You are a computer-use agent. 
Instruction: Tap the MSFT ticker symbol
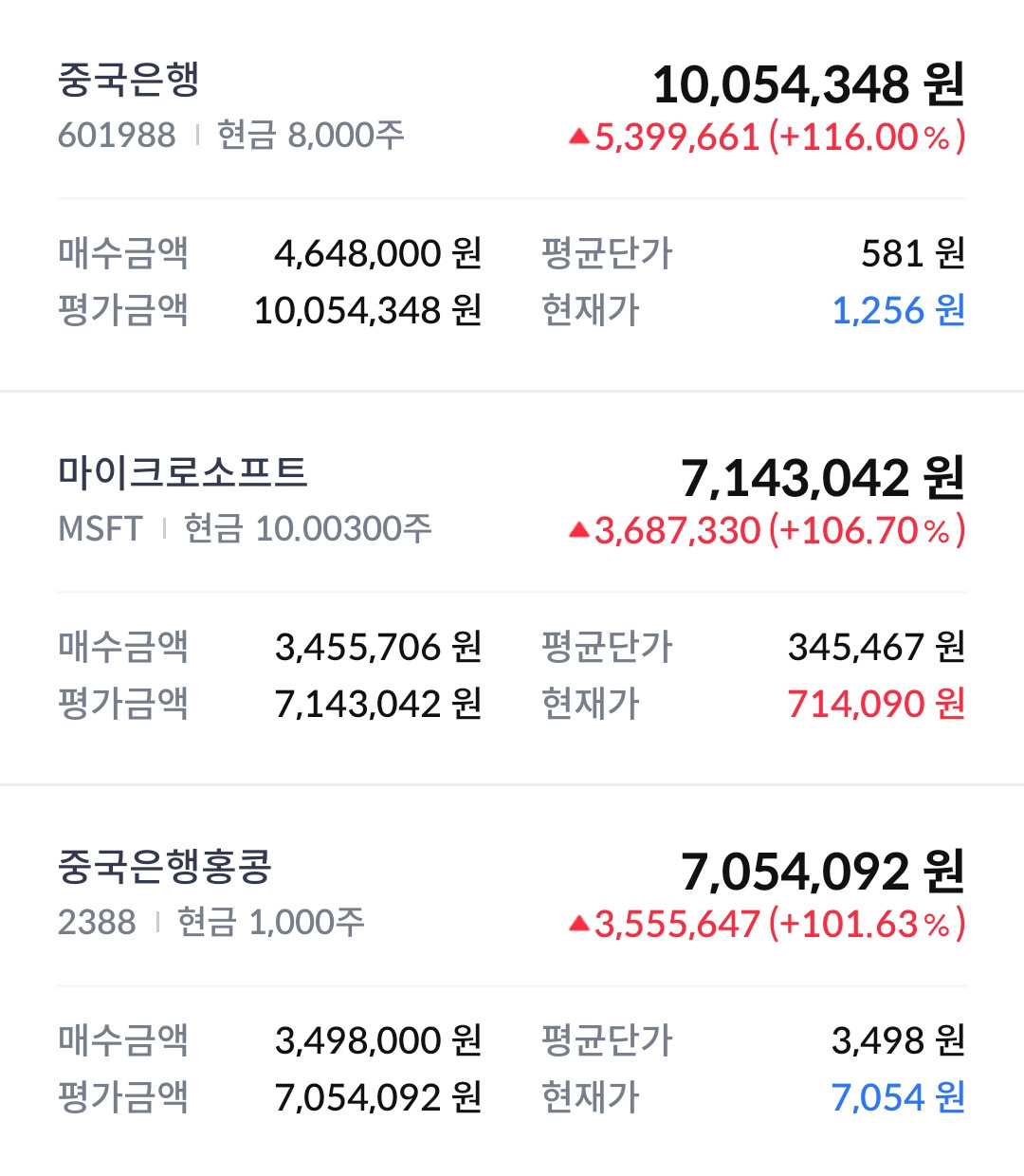point(101,528)
